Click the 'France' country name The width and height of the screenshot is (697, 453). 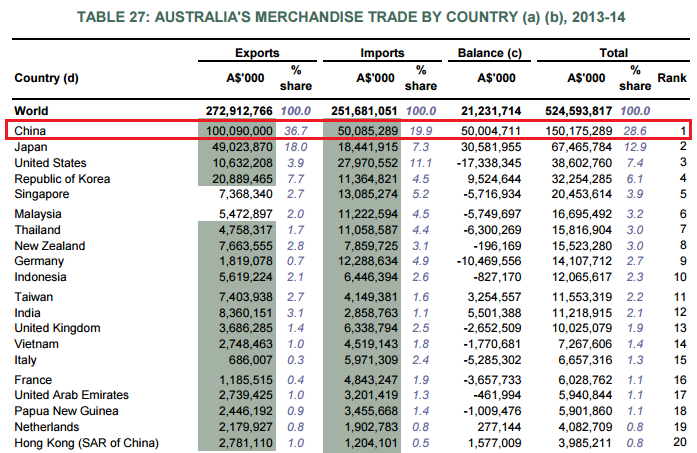tap(33, 380)
